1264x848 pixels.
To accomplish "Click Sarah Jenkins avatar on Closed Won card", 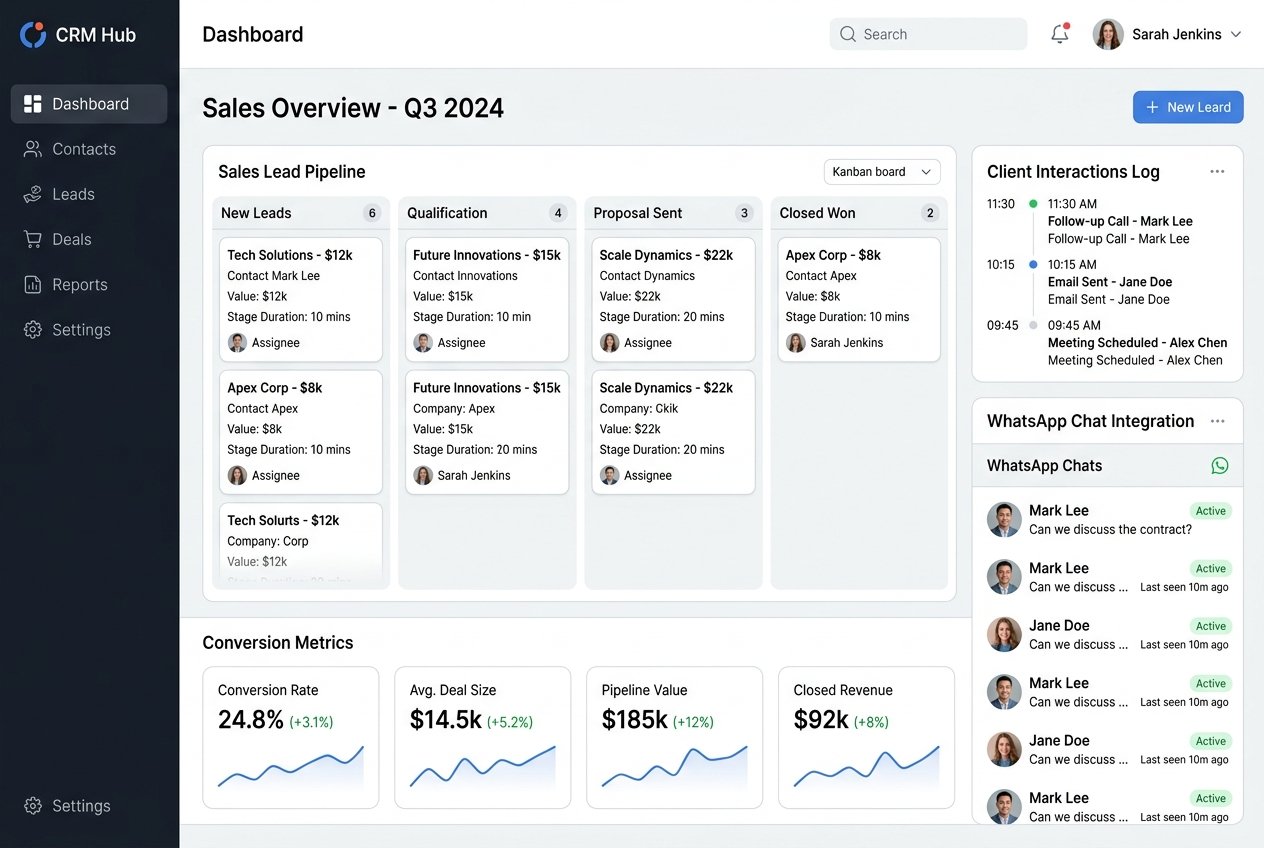I will pos(795,343).
